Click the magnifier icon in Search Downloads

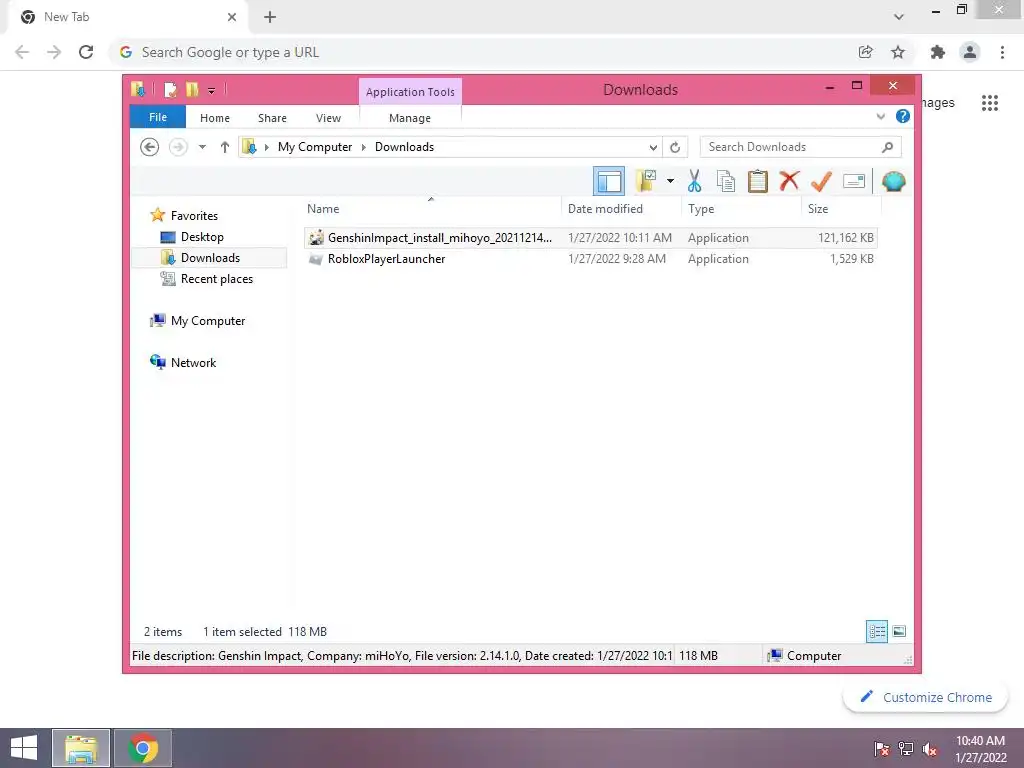pyautogui.click(x=887, y=147)
